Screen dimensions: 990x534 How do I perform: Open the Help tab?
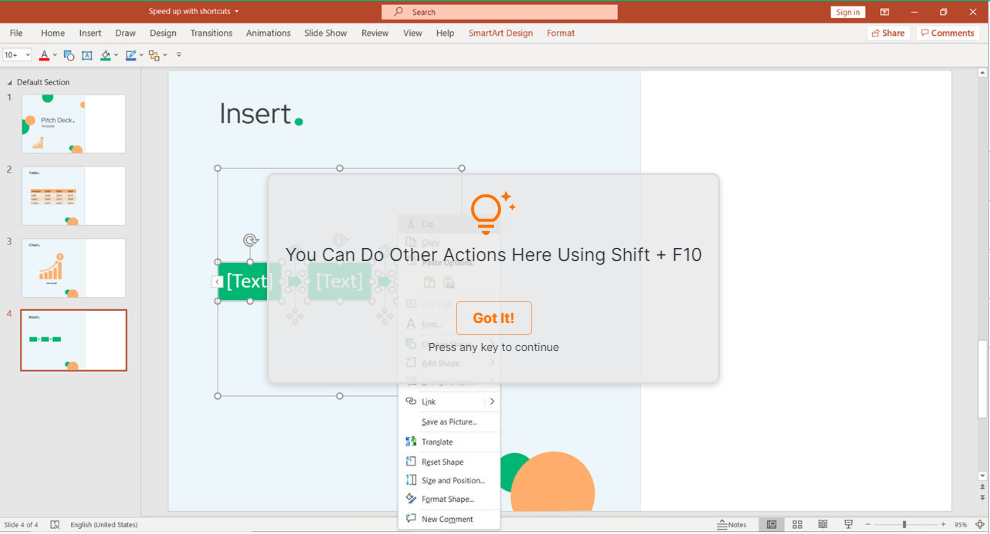coord(445,33)
